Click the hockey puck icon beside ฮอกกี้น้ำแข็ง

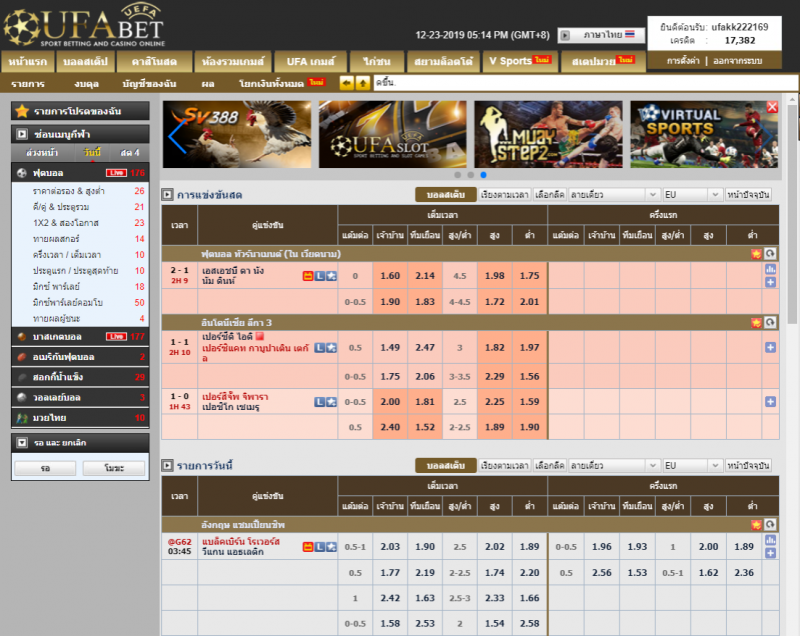pyautogui.click(x=22, y=377)
